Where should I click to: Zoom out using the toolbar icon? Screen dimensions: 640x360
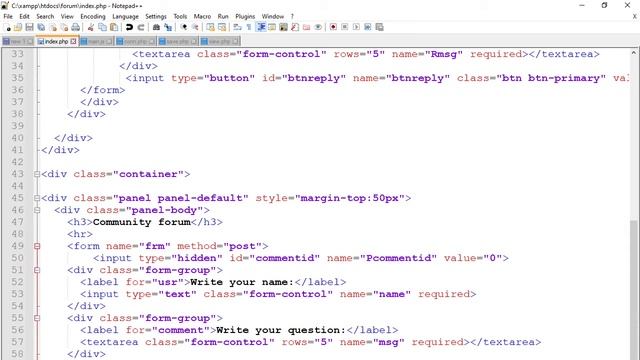195,27
